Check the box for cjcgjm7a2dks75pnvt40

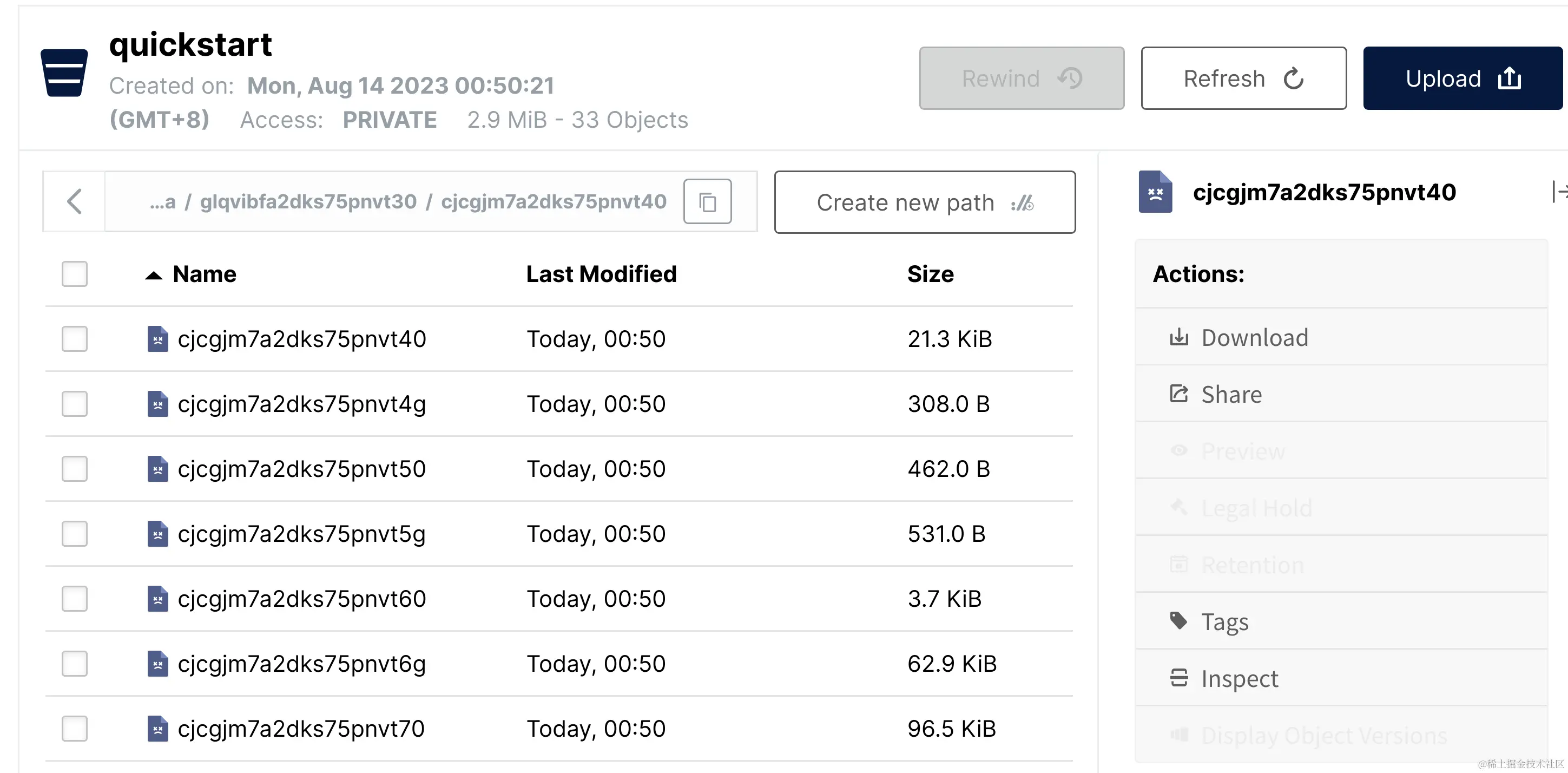click(x=74, y=339)
